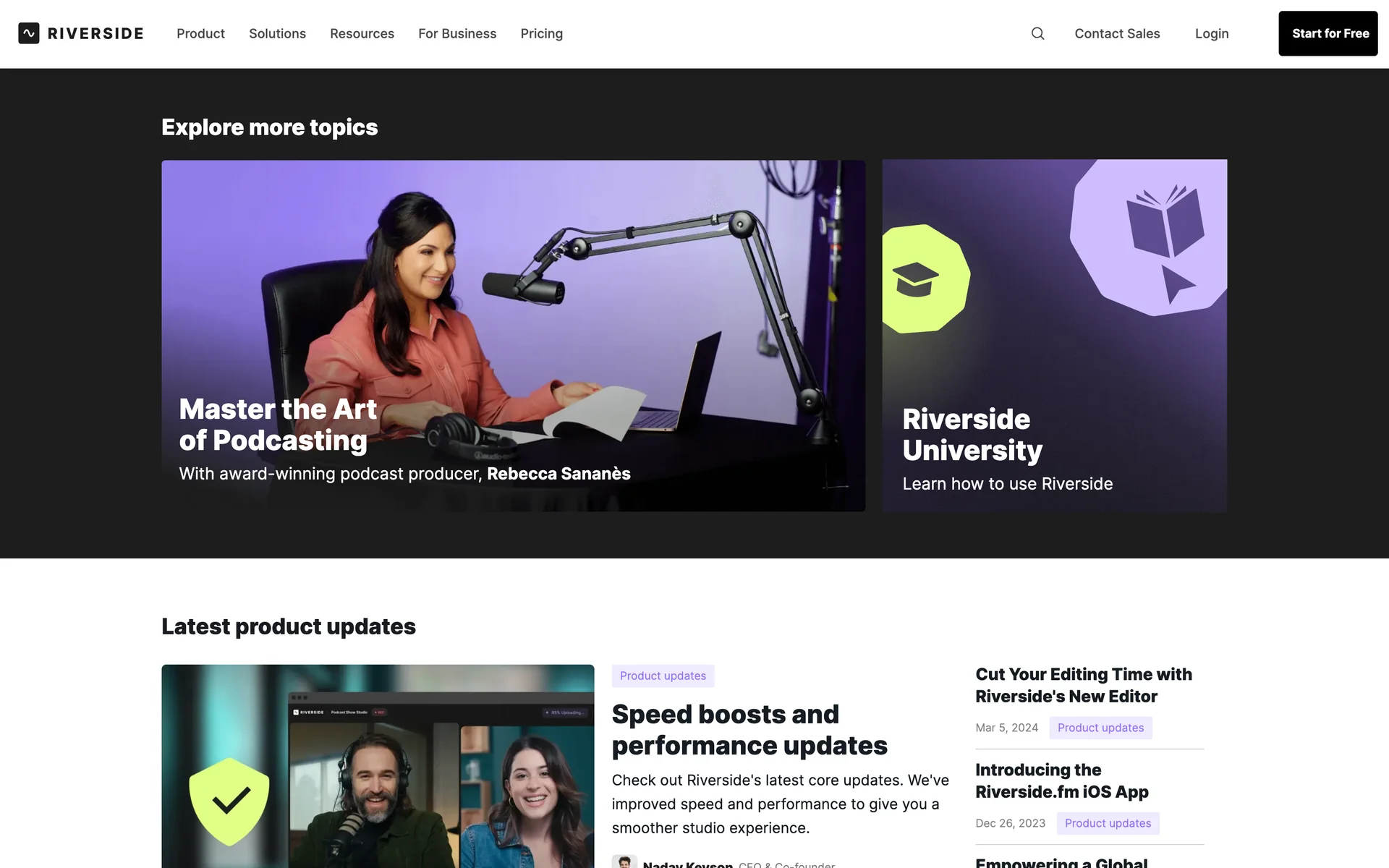Open Introducing the Riverside.fm iOS App article
Screen dimensions: 1389x868
pyautogui.click(x=1061, y=780)
